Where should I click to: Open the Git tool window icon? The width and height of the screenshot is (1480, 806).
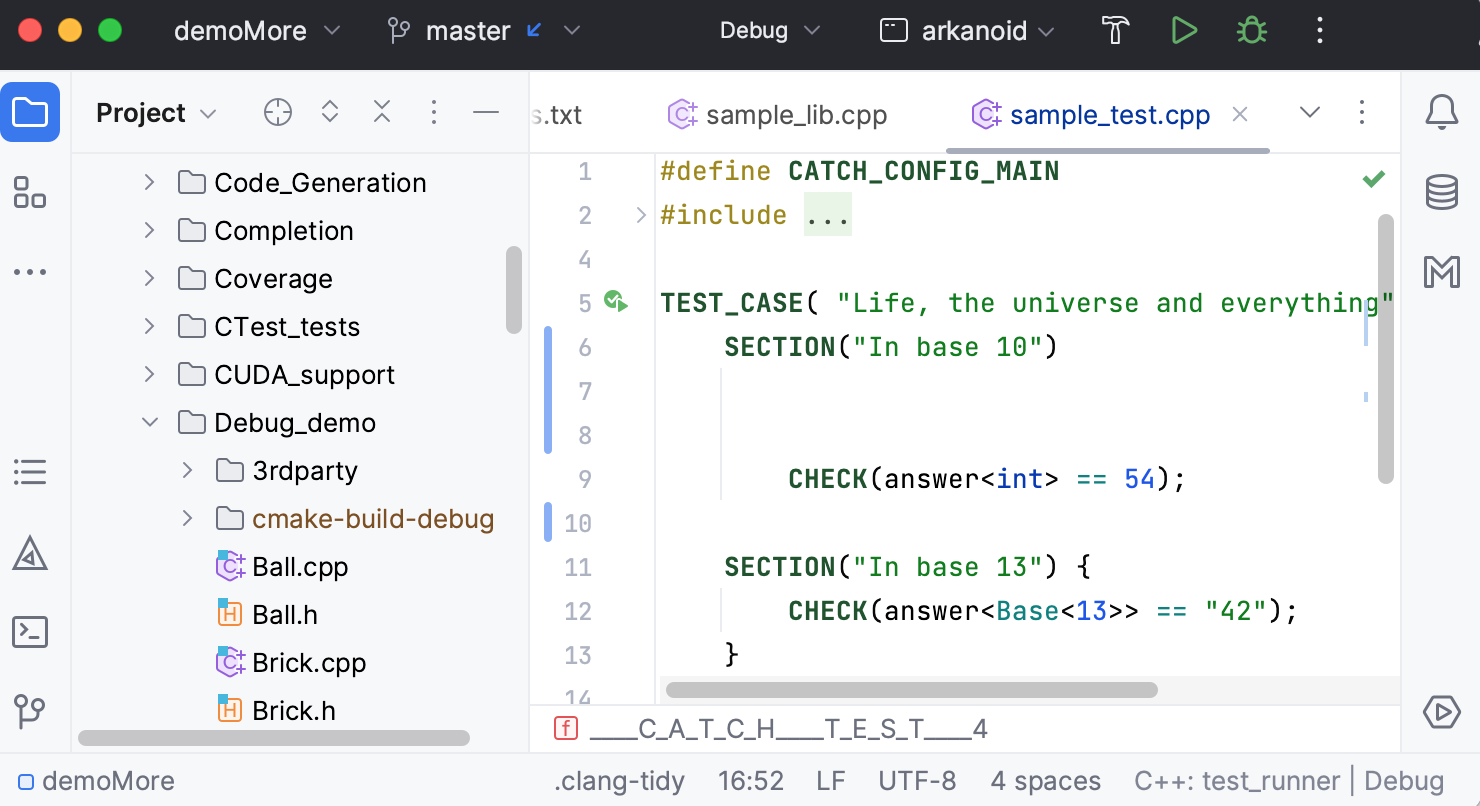click(x=30, y=711)
